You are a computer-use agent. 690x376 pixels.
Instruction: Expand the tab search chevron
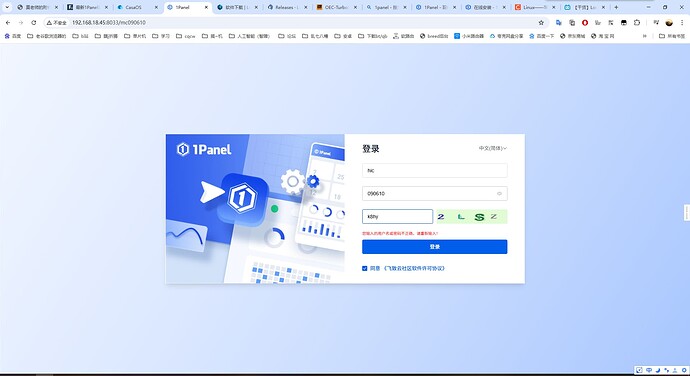pyautogui.click(x=7, y=7)
